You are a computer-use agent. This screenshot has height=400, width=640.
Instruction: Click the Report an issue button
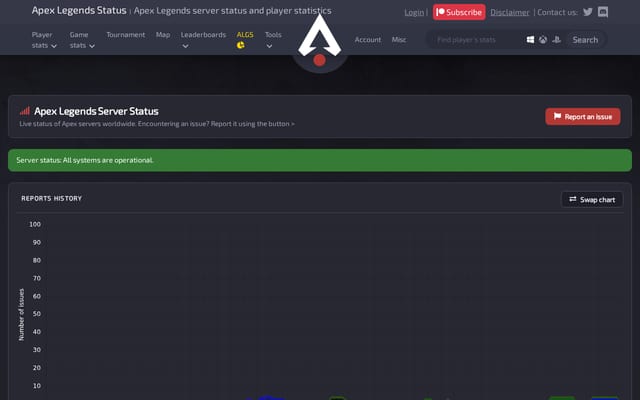[x=583, y=116]
